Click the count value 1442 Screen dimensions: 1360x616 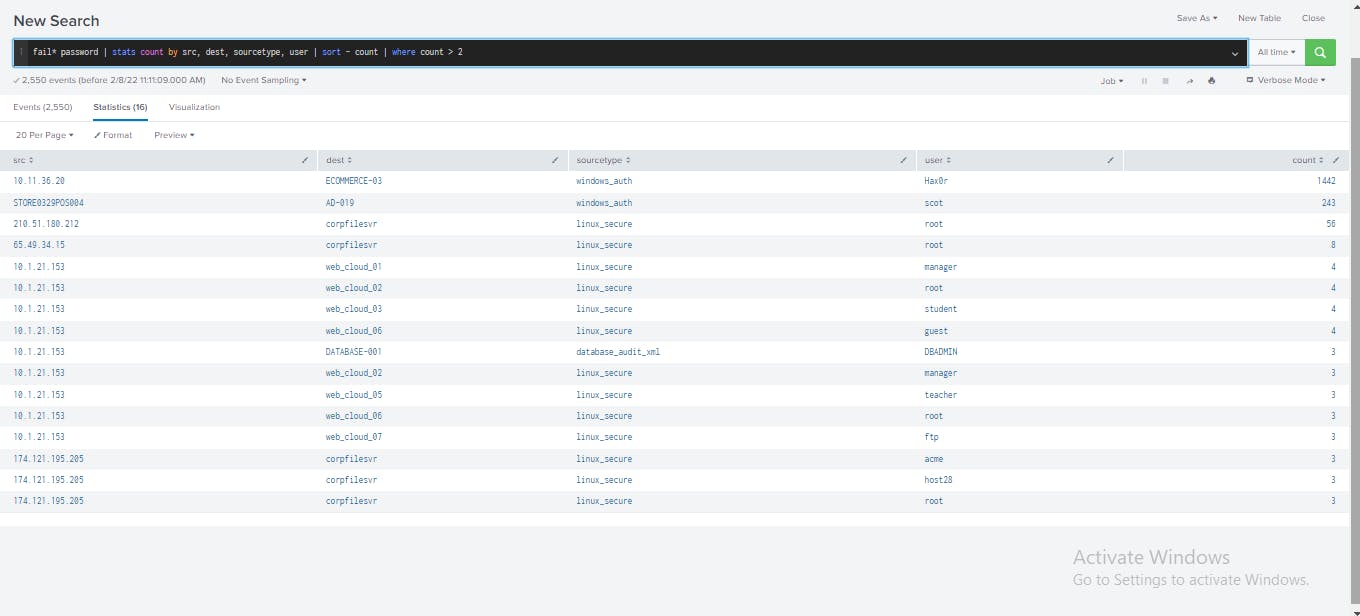1326,181
